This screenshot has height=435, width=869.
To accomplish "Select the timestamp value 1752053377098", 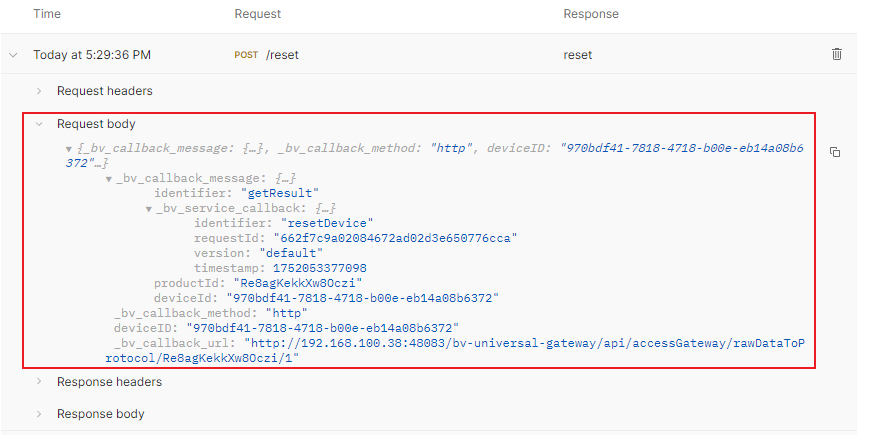I will 320,268.
